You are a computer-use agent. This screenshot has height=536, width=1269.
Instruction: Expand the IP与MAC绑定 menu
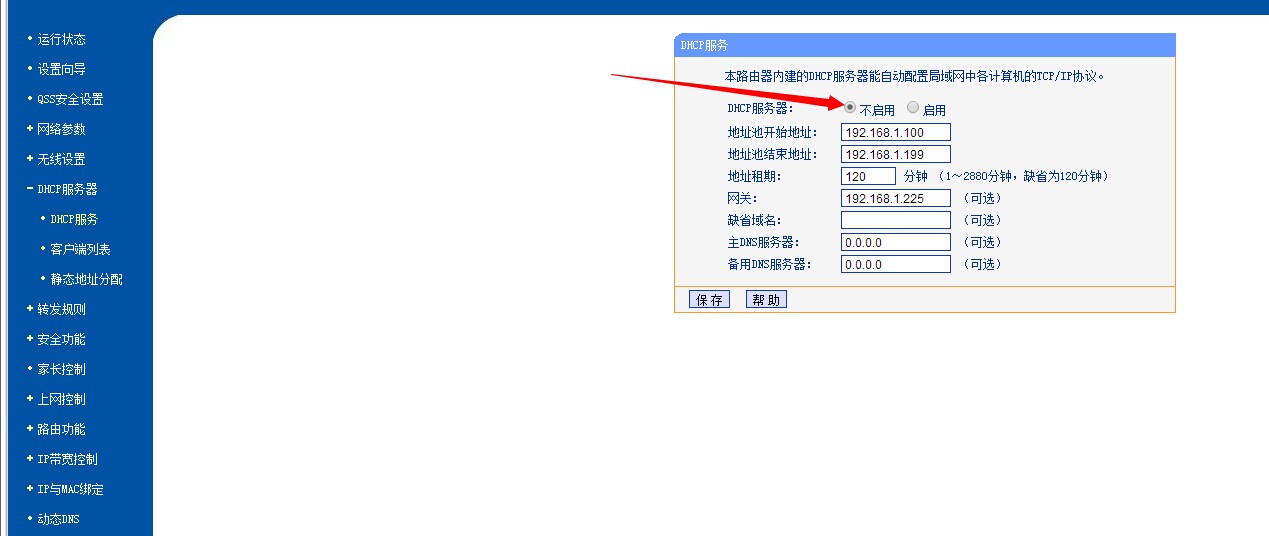(70, 489)
